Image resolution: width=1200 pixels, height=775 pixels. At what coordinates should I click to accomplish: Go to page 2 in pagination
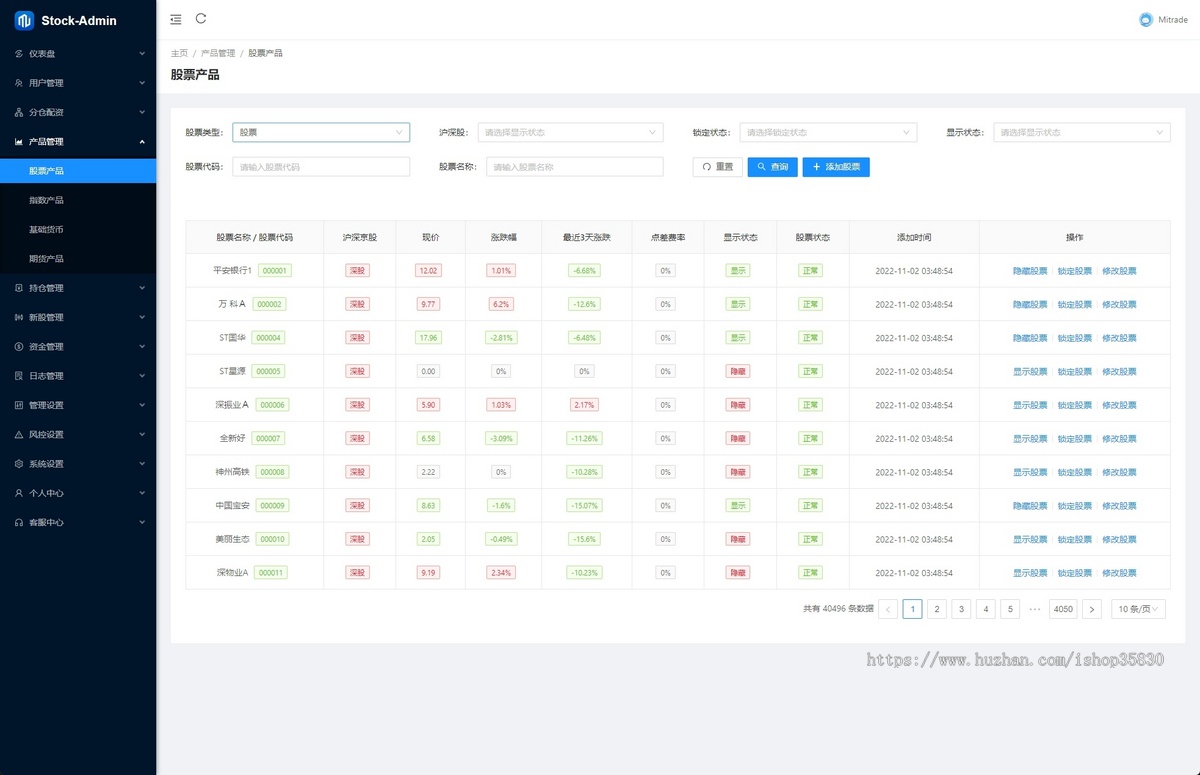tap(937, 609)
